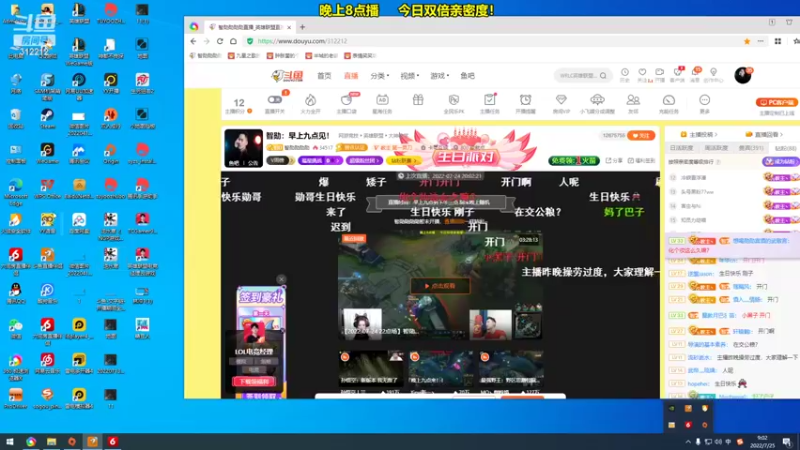Open File Explorer from the taskbar

coord(52,441)
